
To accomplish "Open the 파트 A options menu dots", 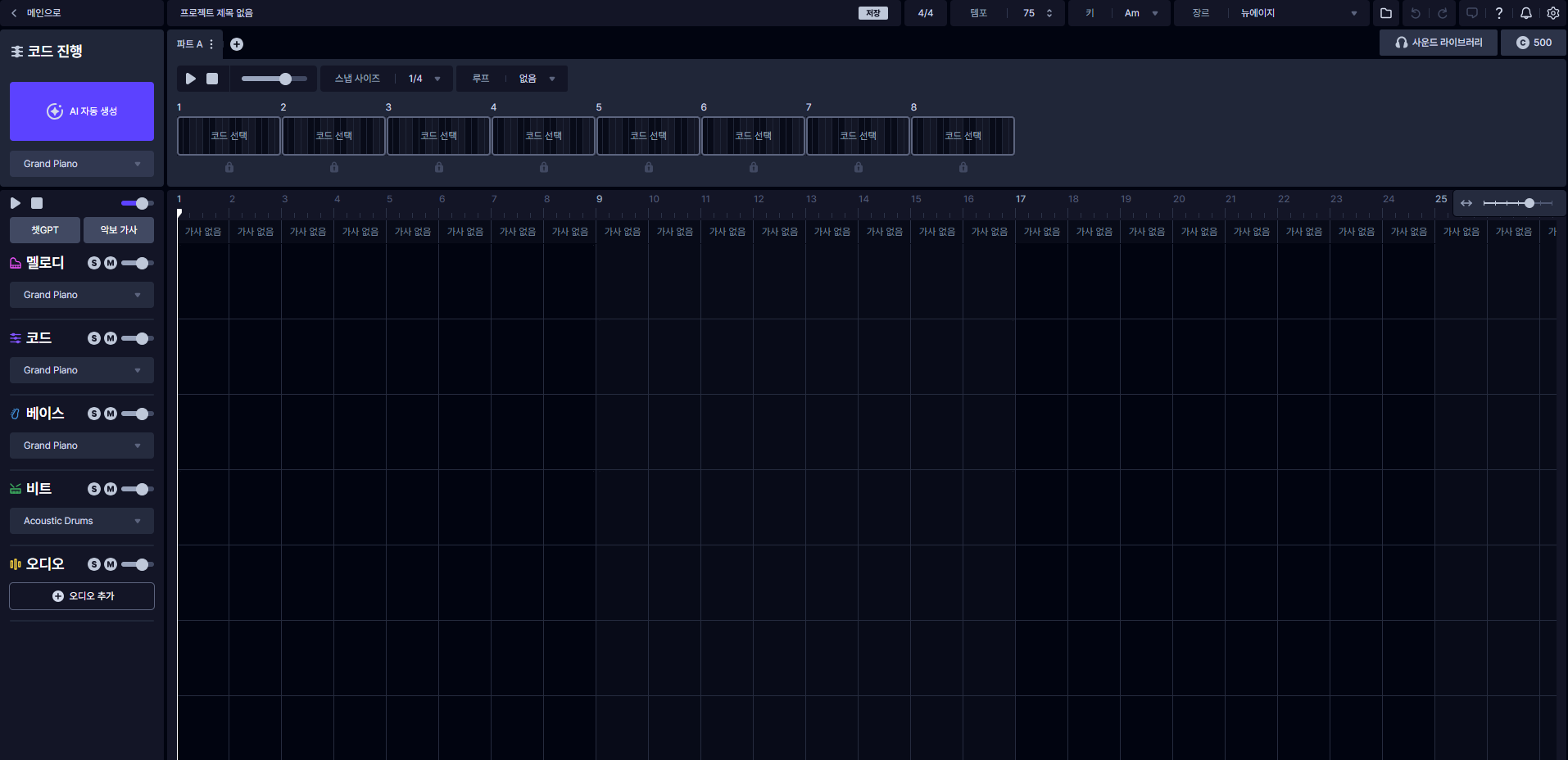I will 211,44.
